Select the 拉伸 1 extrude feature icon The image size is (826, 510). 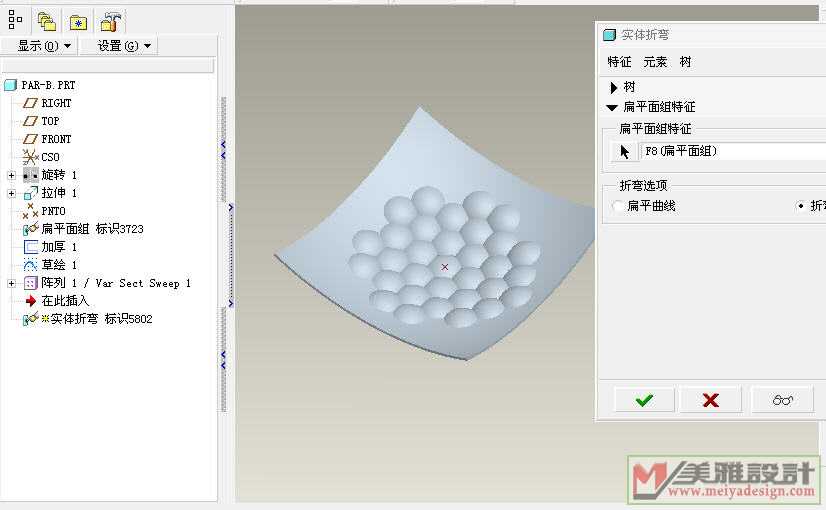31,193
